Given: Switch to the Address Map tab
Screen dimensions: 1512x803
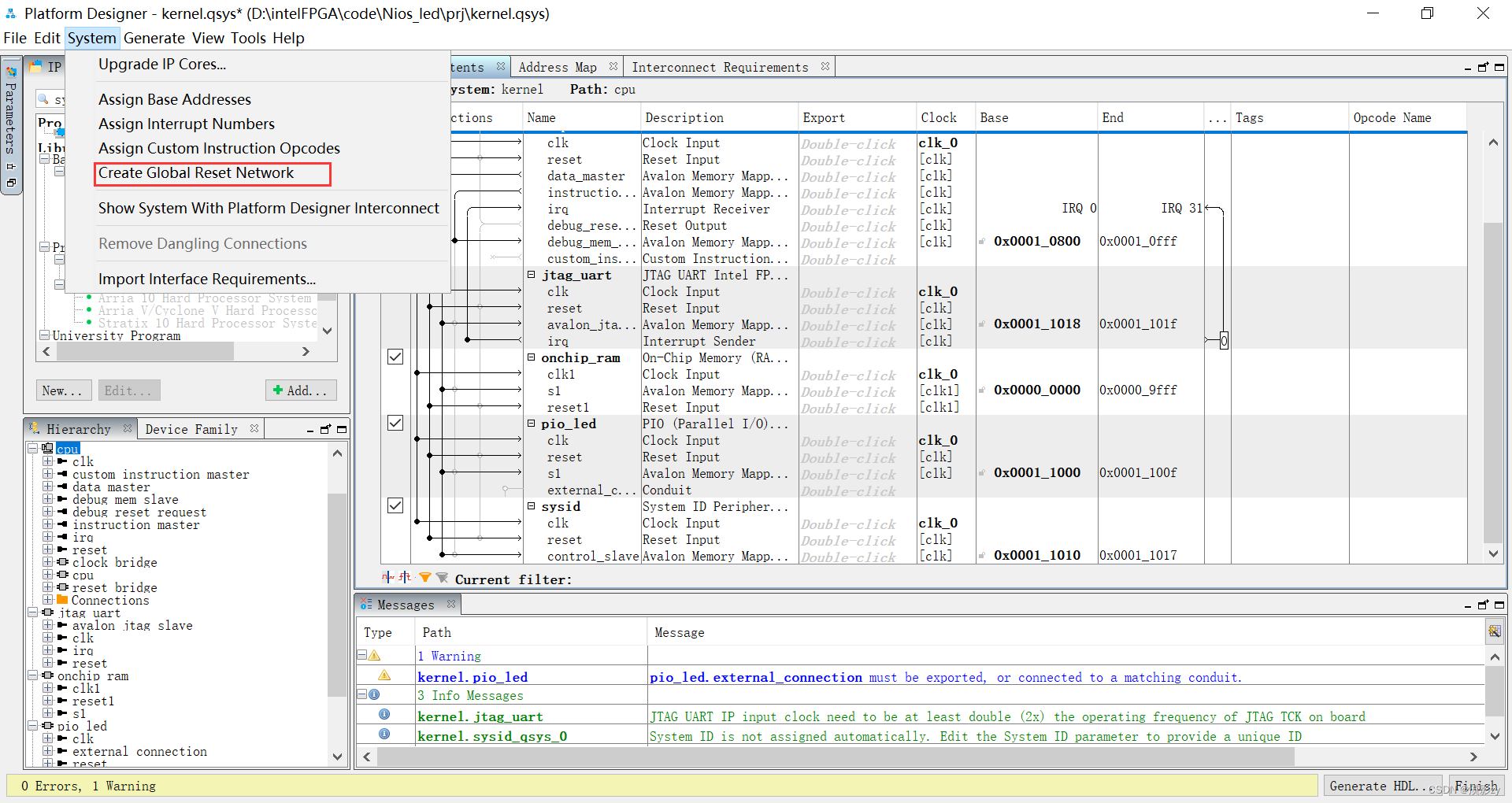Looking at the screenshot, I should (x=558, y=67).
